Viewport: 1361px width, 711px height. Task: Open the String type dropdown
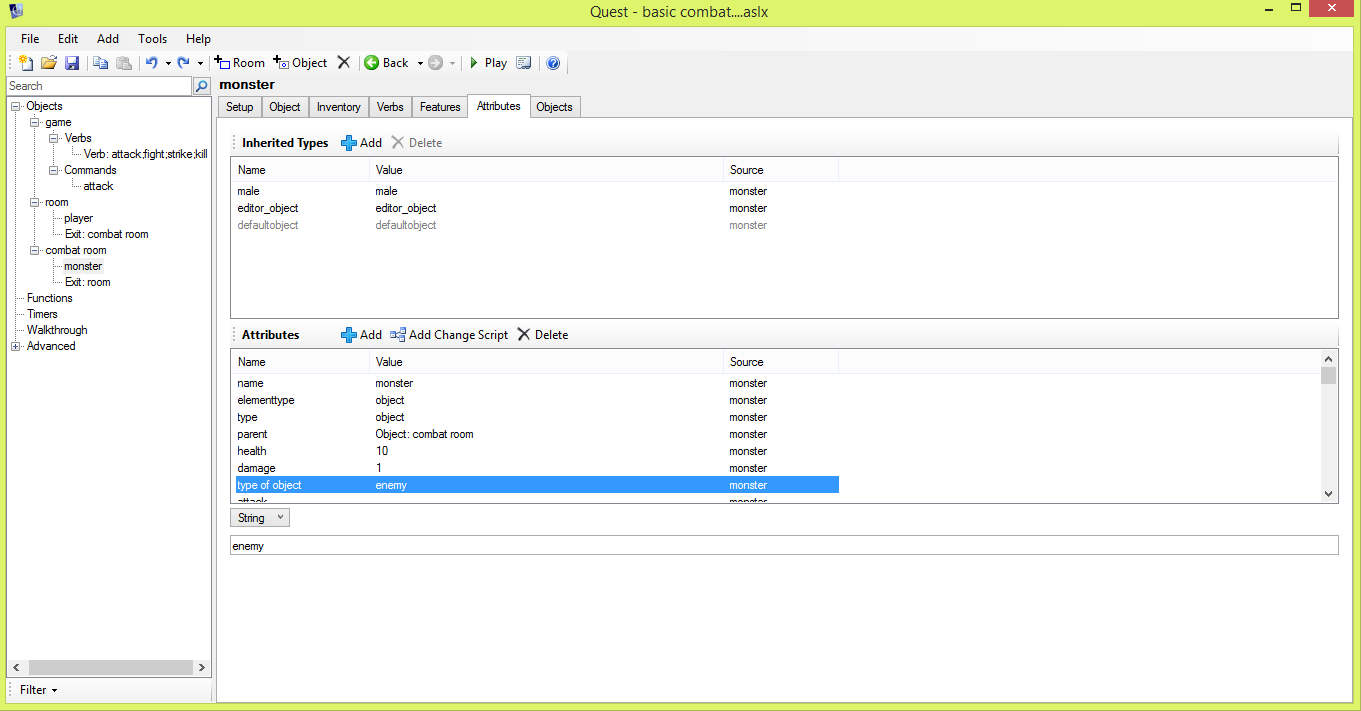260,518
